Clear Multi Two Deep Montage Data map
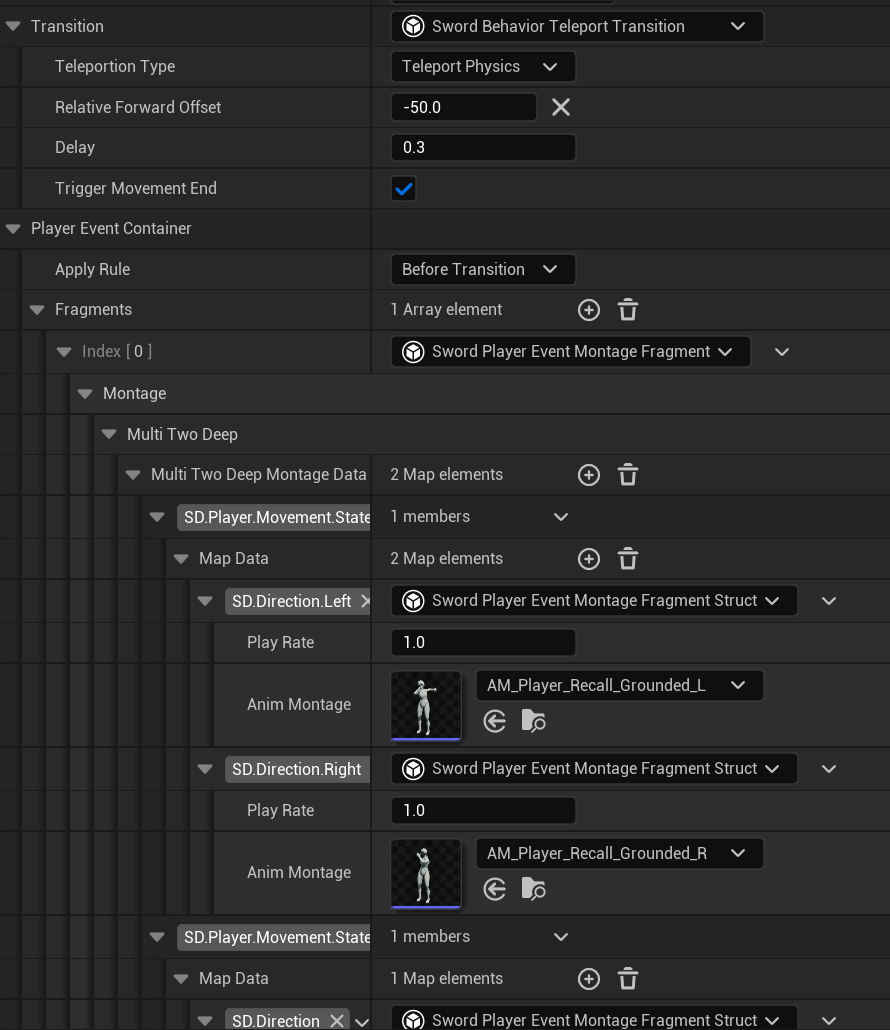The image size is (890, 1030). 628,475
